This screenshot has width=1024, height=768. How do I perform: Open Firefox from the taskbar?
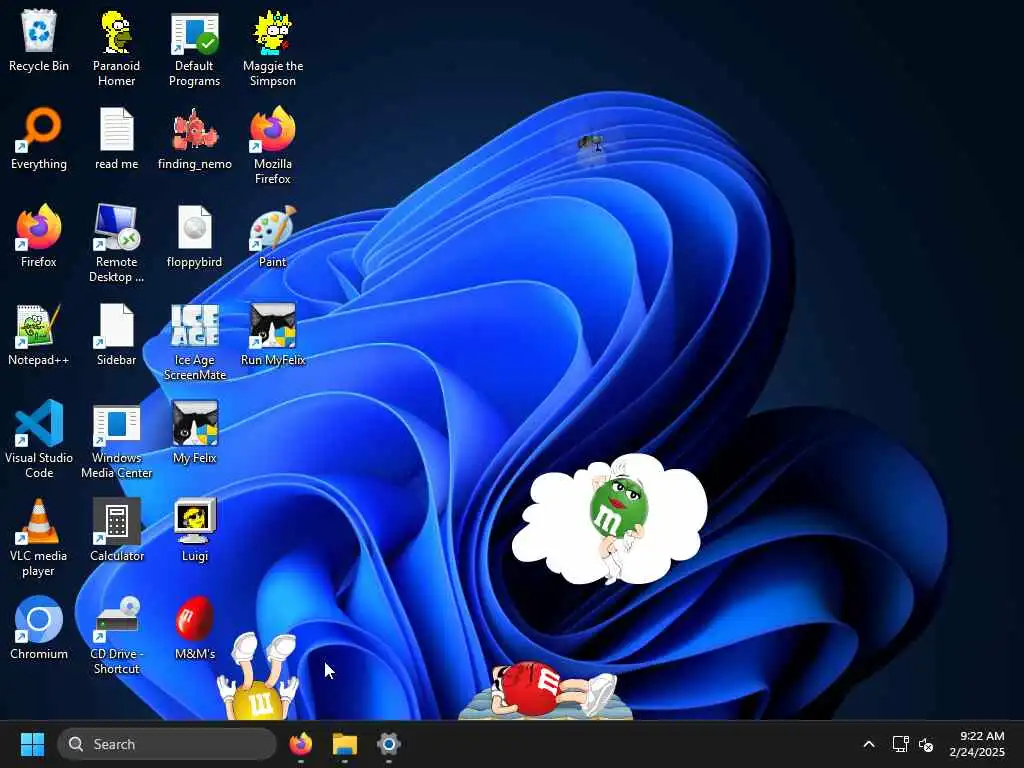[300, 744]
